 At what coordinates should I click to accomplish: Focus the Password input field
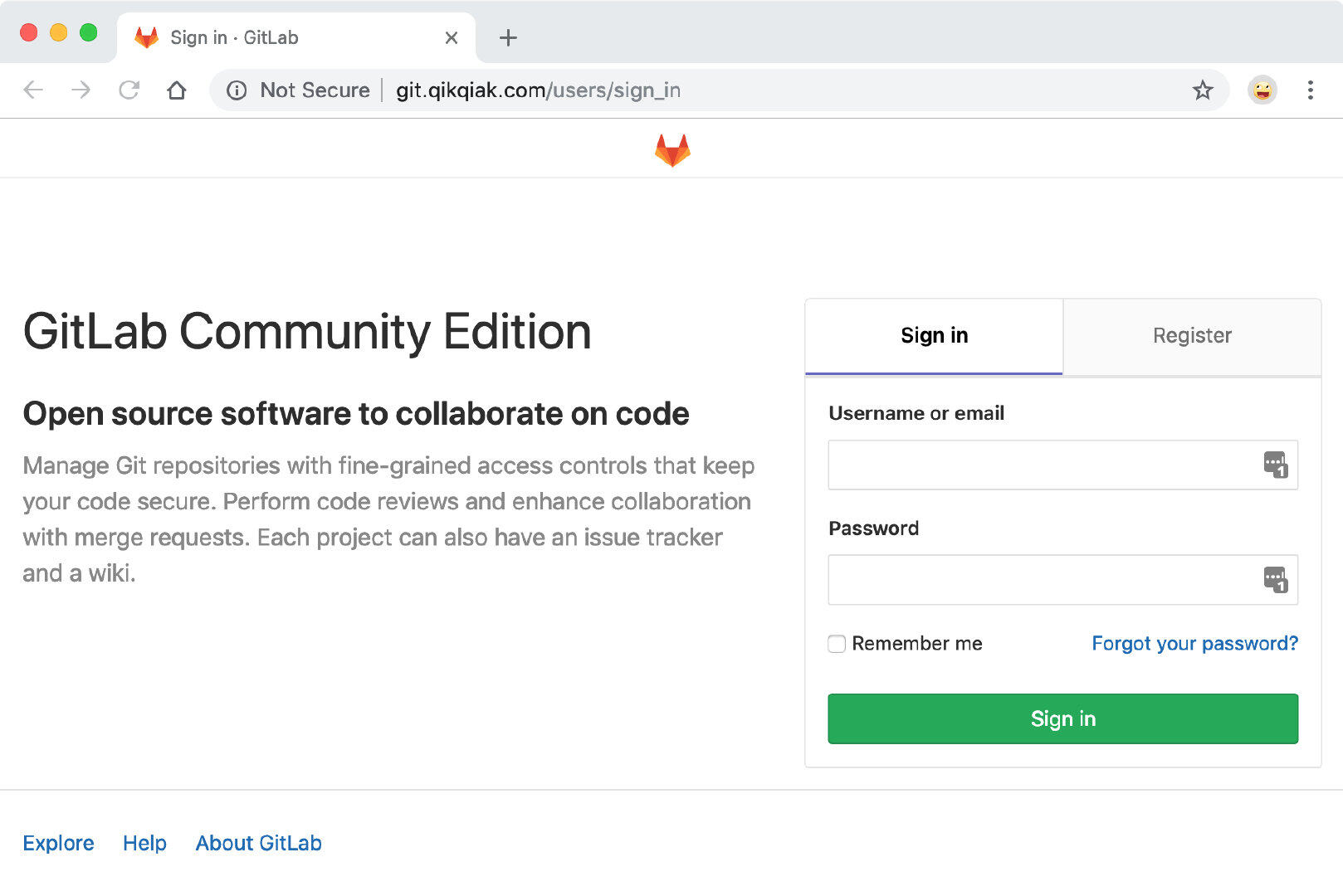(x=1062, y=580)
